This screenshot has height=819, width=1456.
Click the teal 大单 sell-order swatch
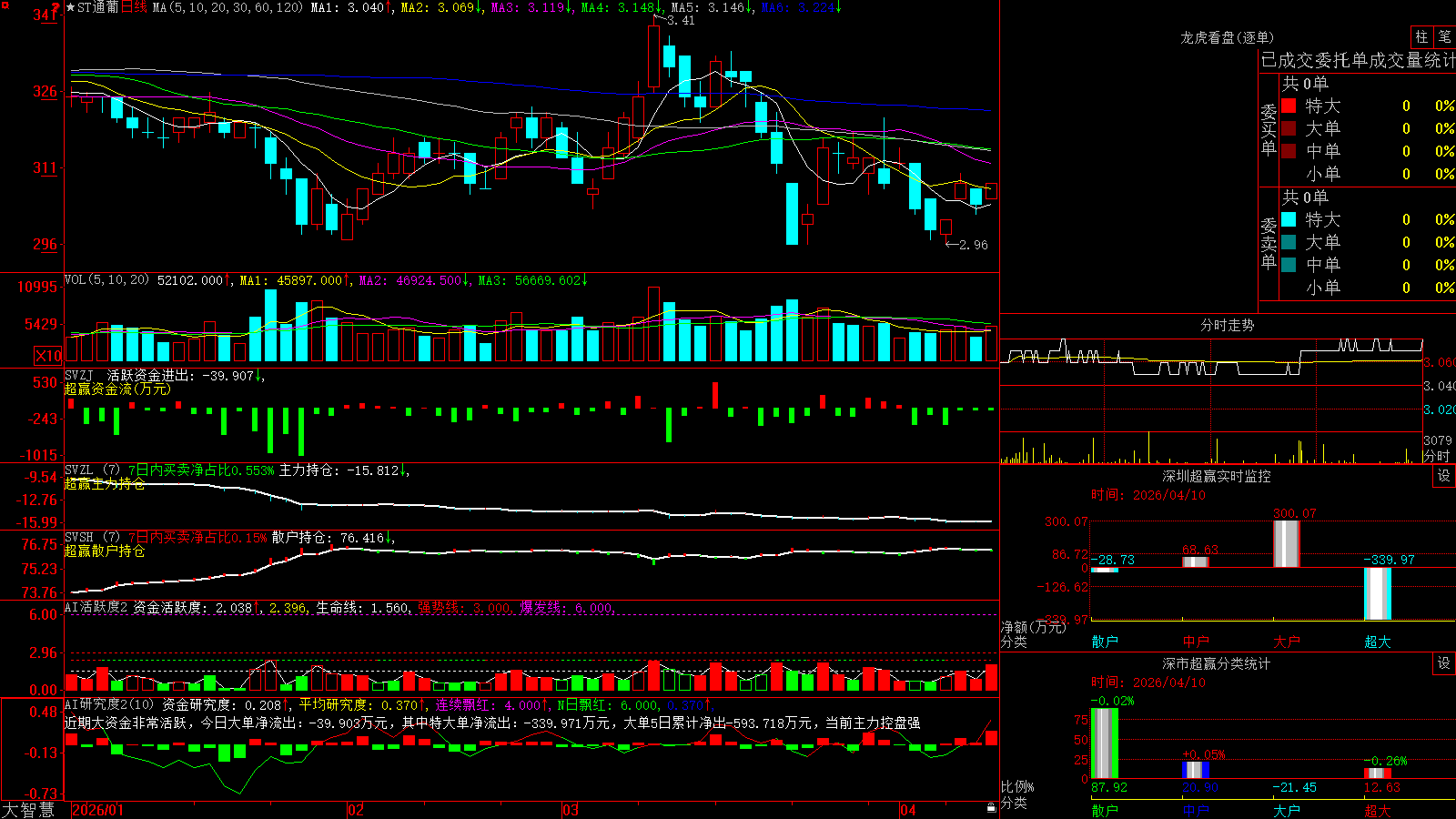point(1289,242)
